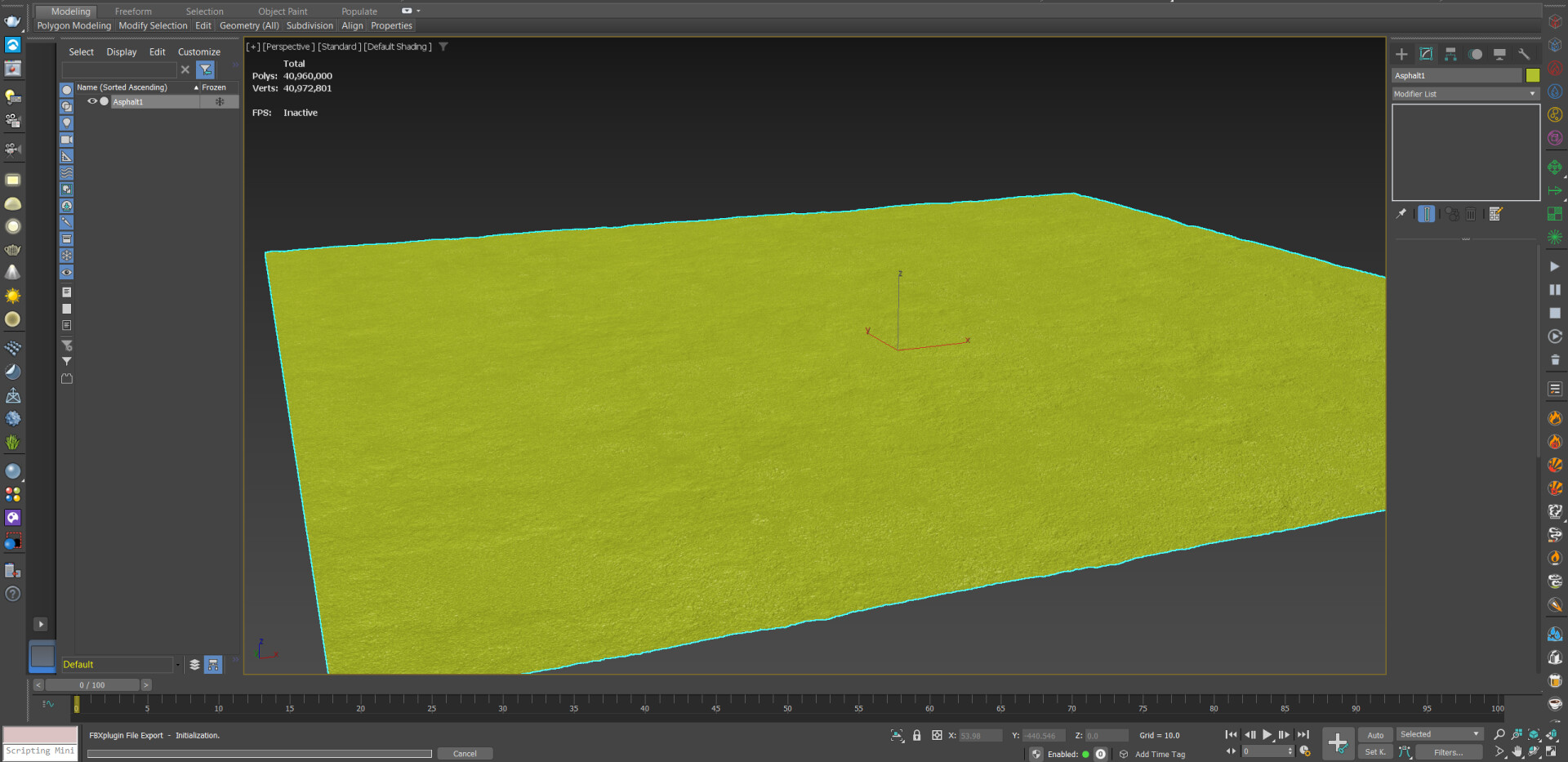The height and width of the screenshot is (762, 1568).
Task: Toggle the frozen snowflake on Asphalt1
Action: click(219, 101)
